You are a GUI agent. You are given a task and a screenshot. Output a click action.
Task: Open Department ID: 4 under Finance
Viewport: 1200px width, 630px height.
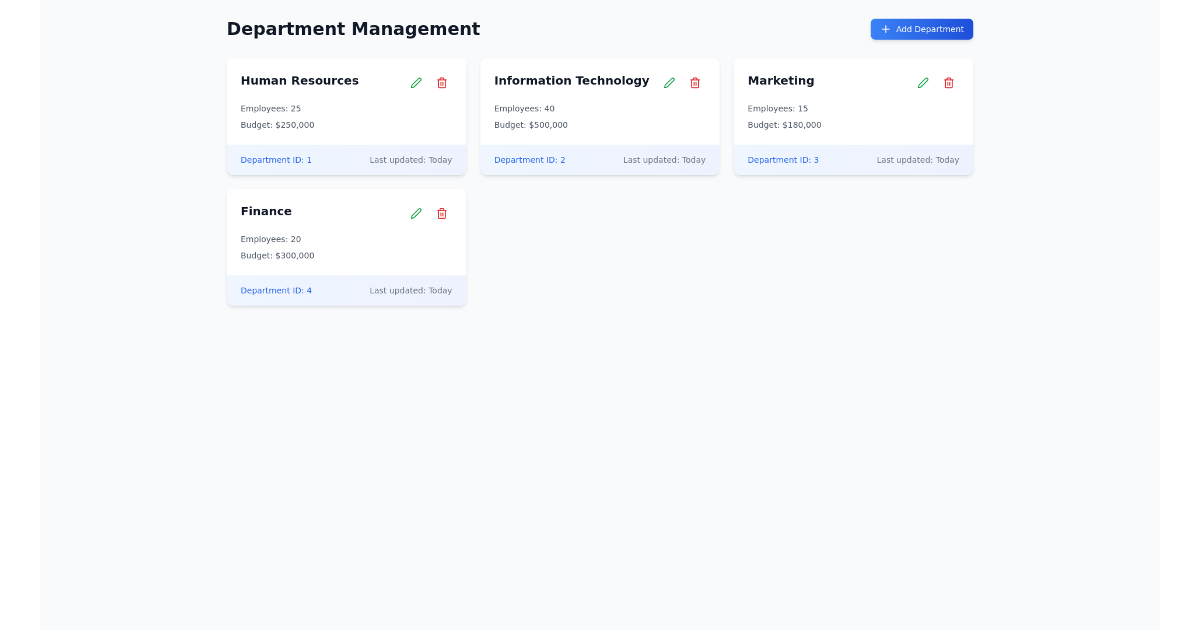tap(275, 290)
